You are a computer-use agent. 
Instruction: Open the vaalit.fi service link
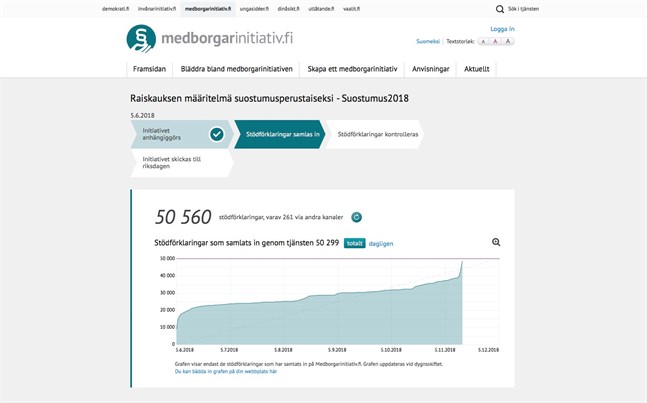click(x=351, y=9)
